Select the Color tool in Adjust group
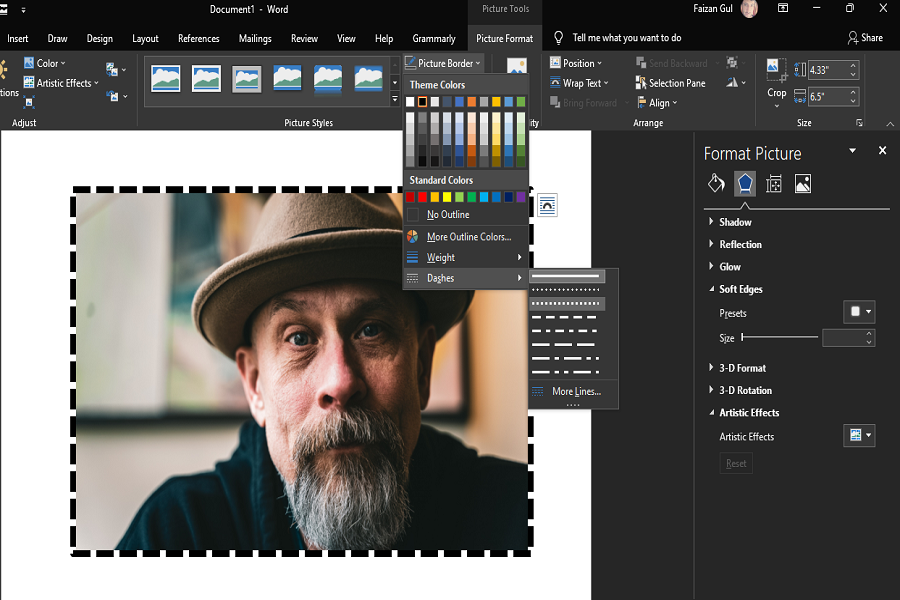The height and width of the screenshot is (600, 900). [44, 62]
